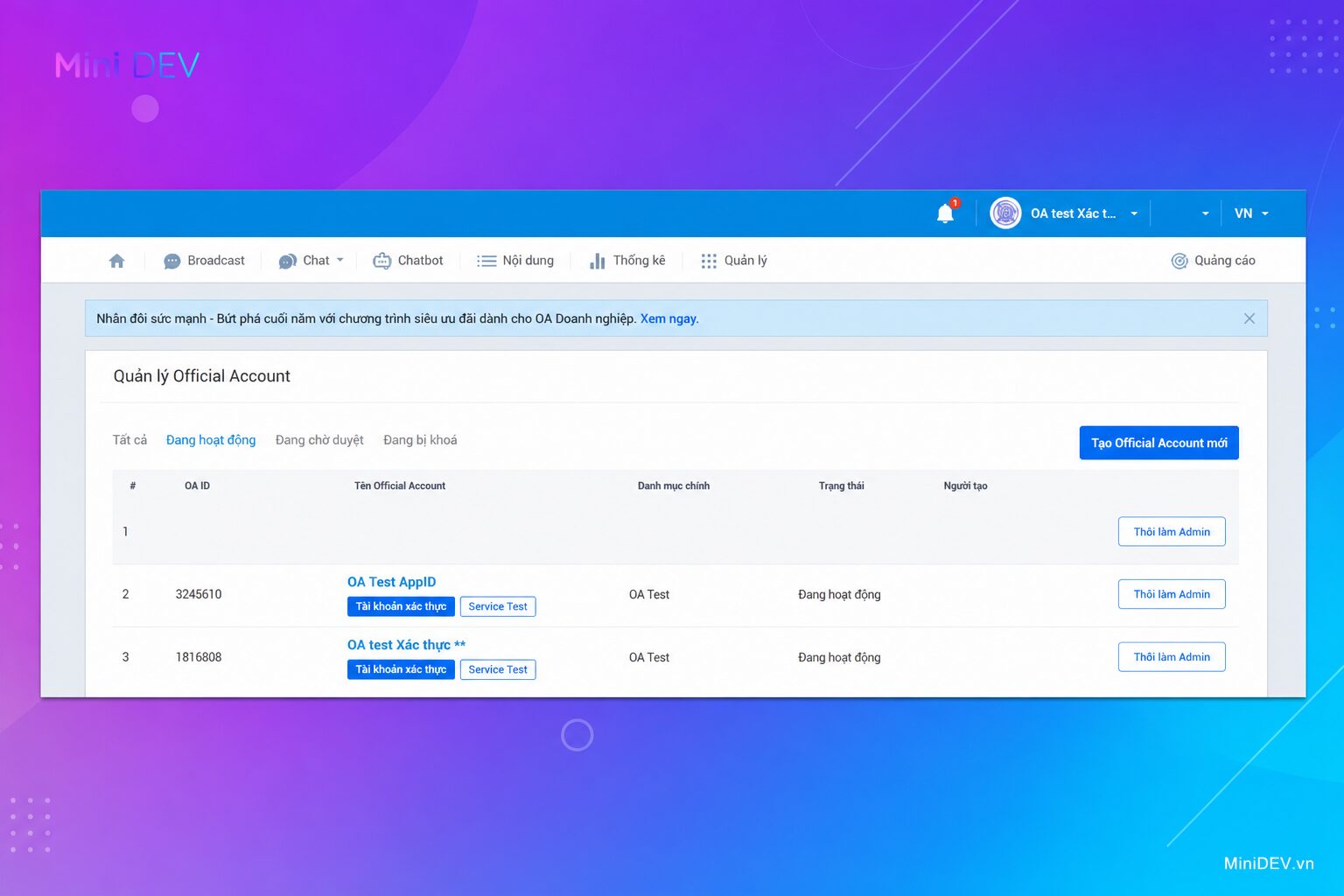The image size is (1344, 896).
Task: Follow the Xem ngay link
Action: (669, 318)
